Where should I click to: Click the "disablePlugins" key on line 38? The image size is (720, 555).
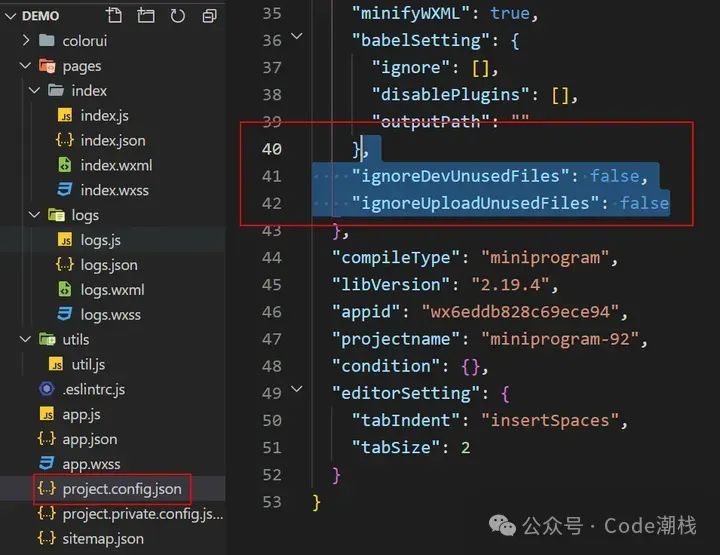point(450,95)
